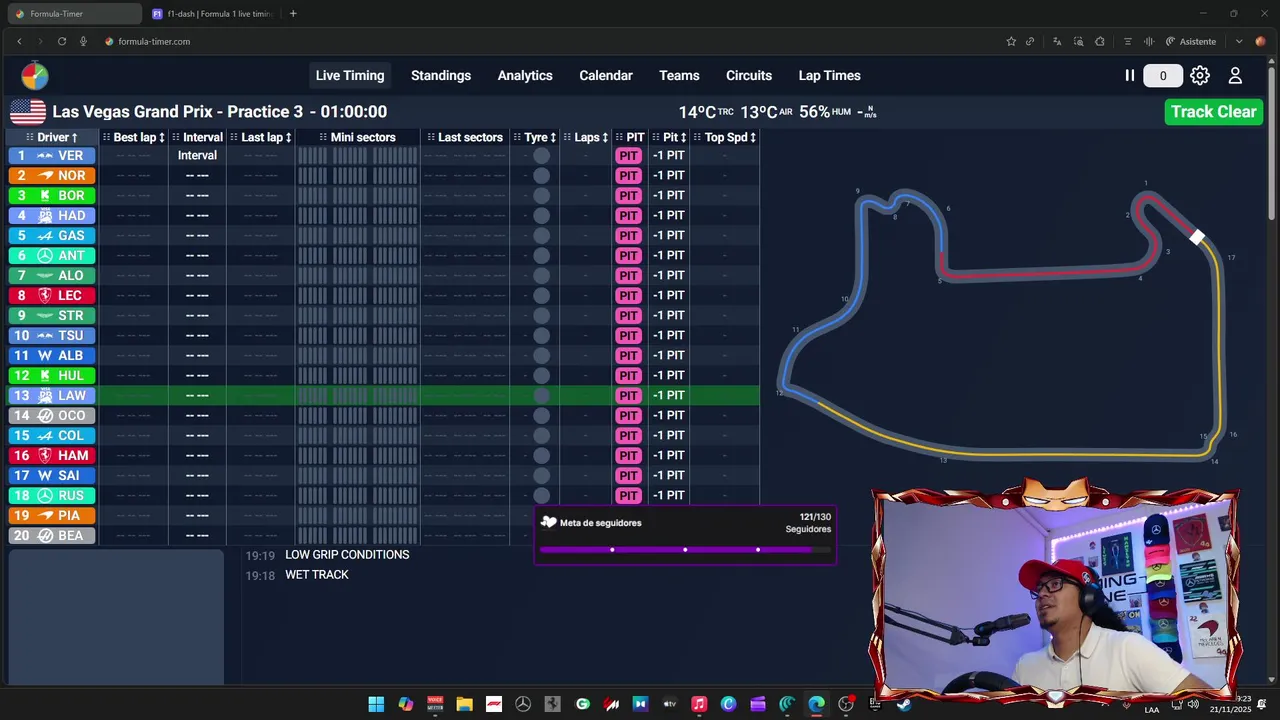The height and width of the screenshot is (720, 1280).
Task: Click the white position marker on the track map
Action: pos(1197,237)
